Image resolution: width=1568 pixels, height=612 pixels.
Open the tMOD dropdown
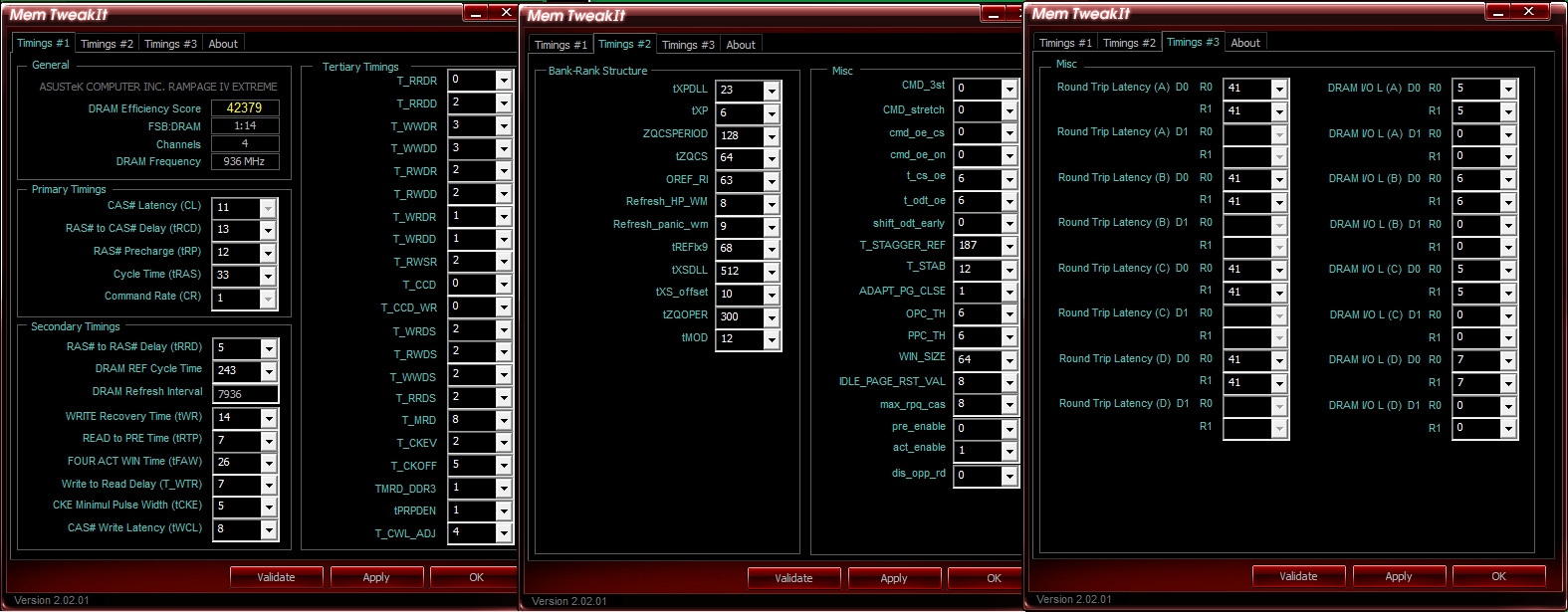(772, 339)
